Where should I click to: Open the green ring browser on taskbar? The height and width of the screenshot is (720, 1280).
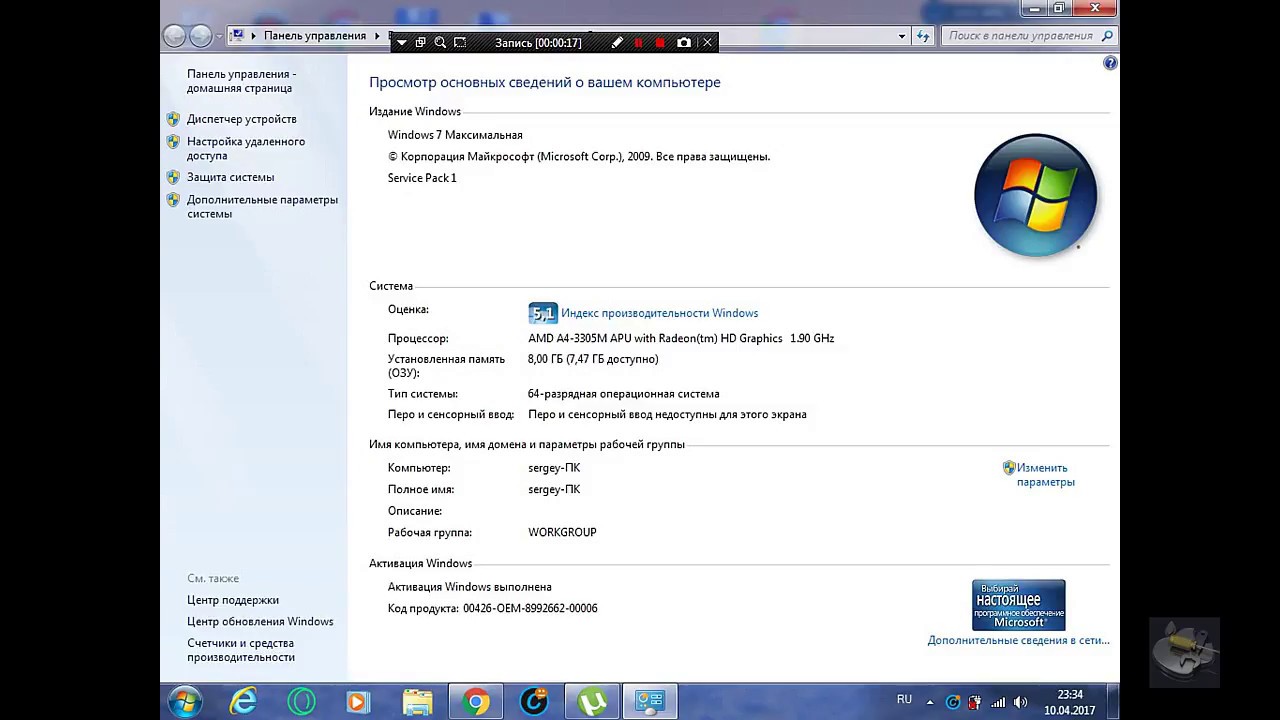[301, 702]
